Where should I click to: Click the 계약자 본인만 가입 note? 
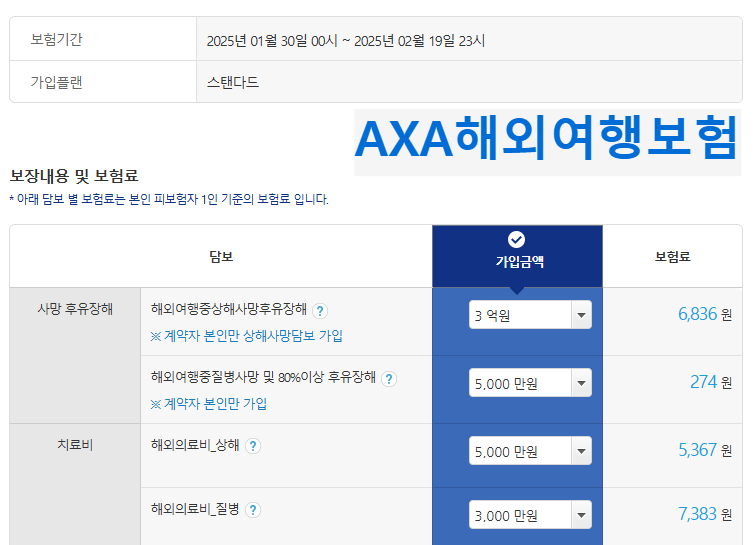click(x=209, y=404)
